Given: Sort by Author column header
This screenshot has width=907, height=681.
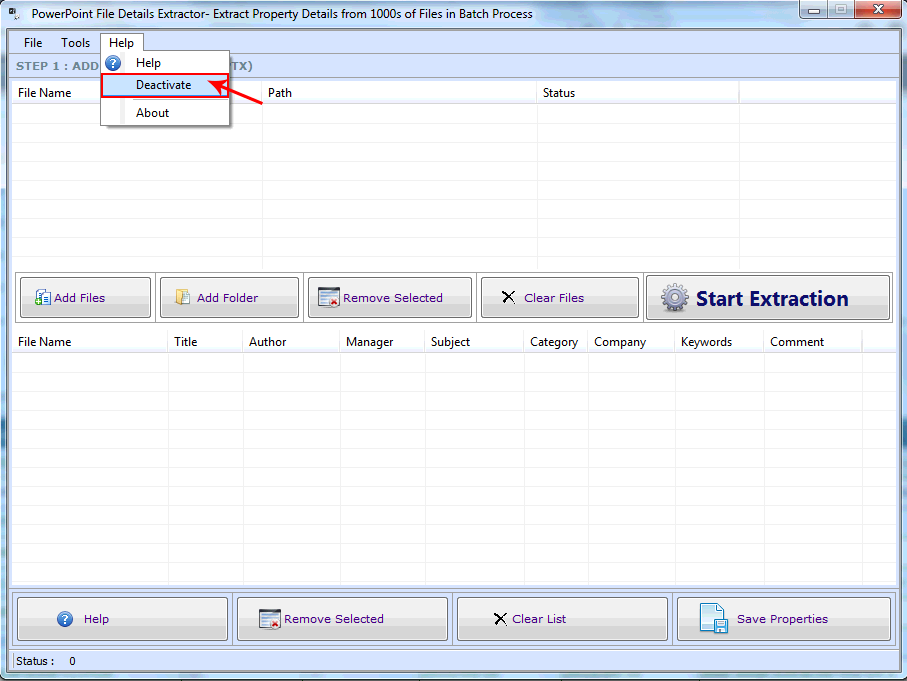Looking at the screenshot, I should point(291,342).
